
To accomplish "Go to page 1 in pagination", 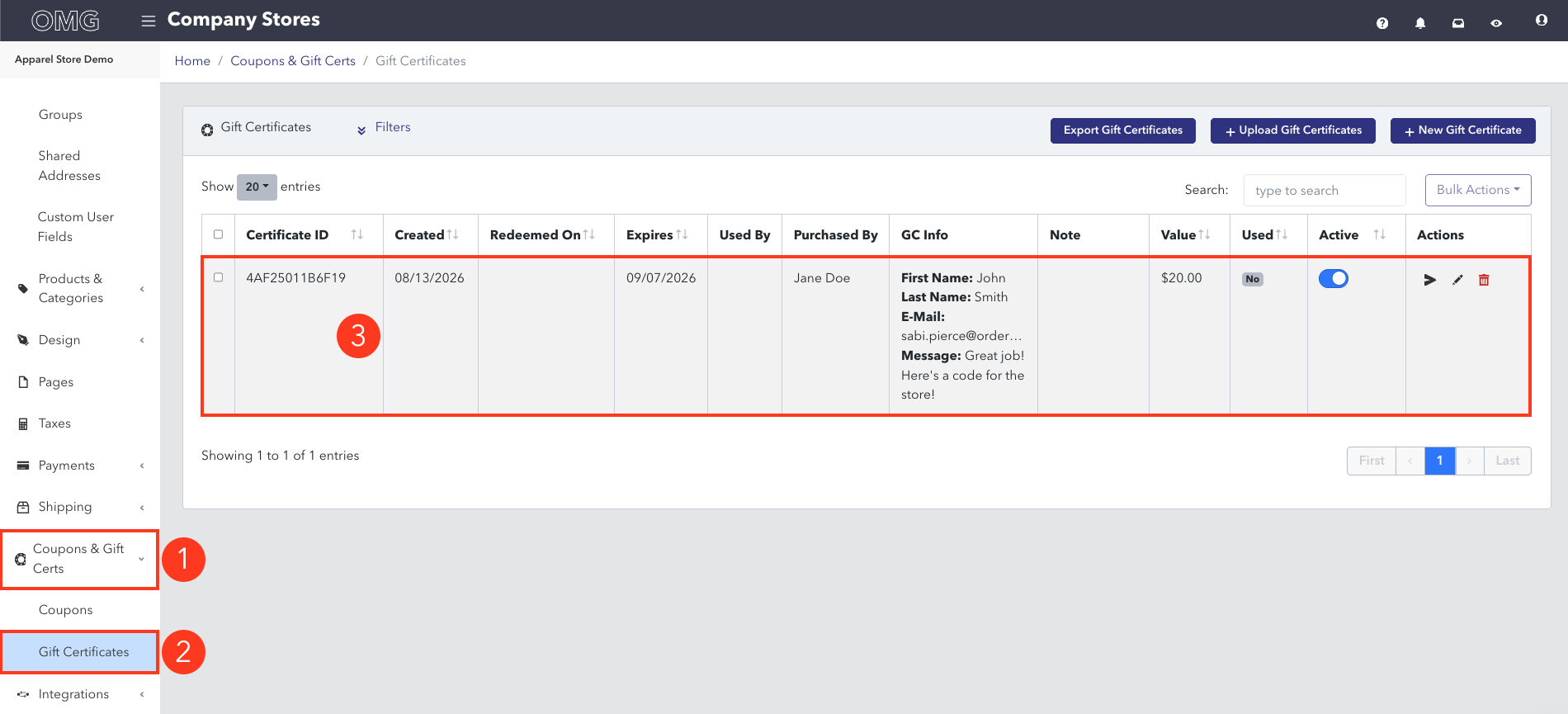I will coord(1440,461).
